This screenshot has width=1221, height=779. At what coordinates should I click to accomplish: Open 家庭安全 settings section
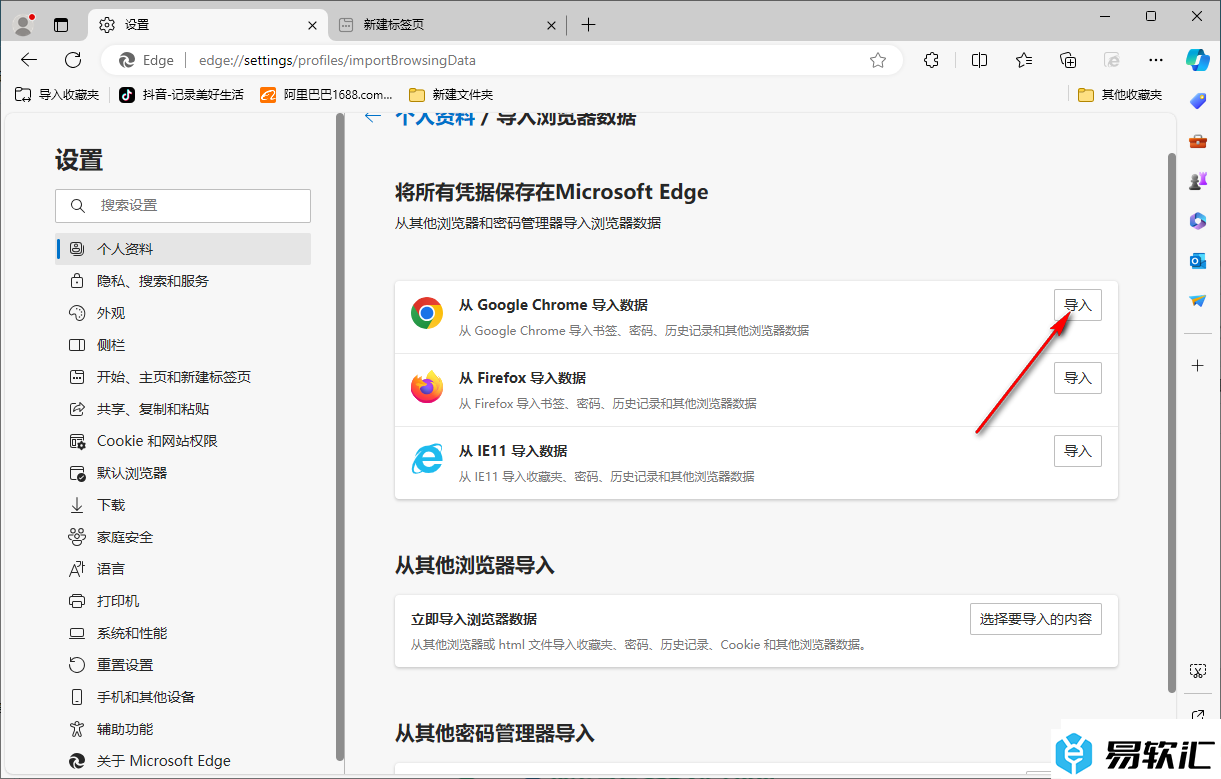[x=183, y=537]
